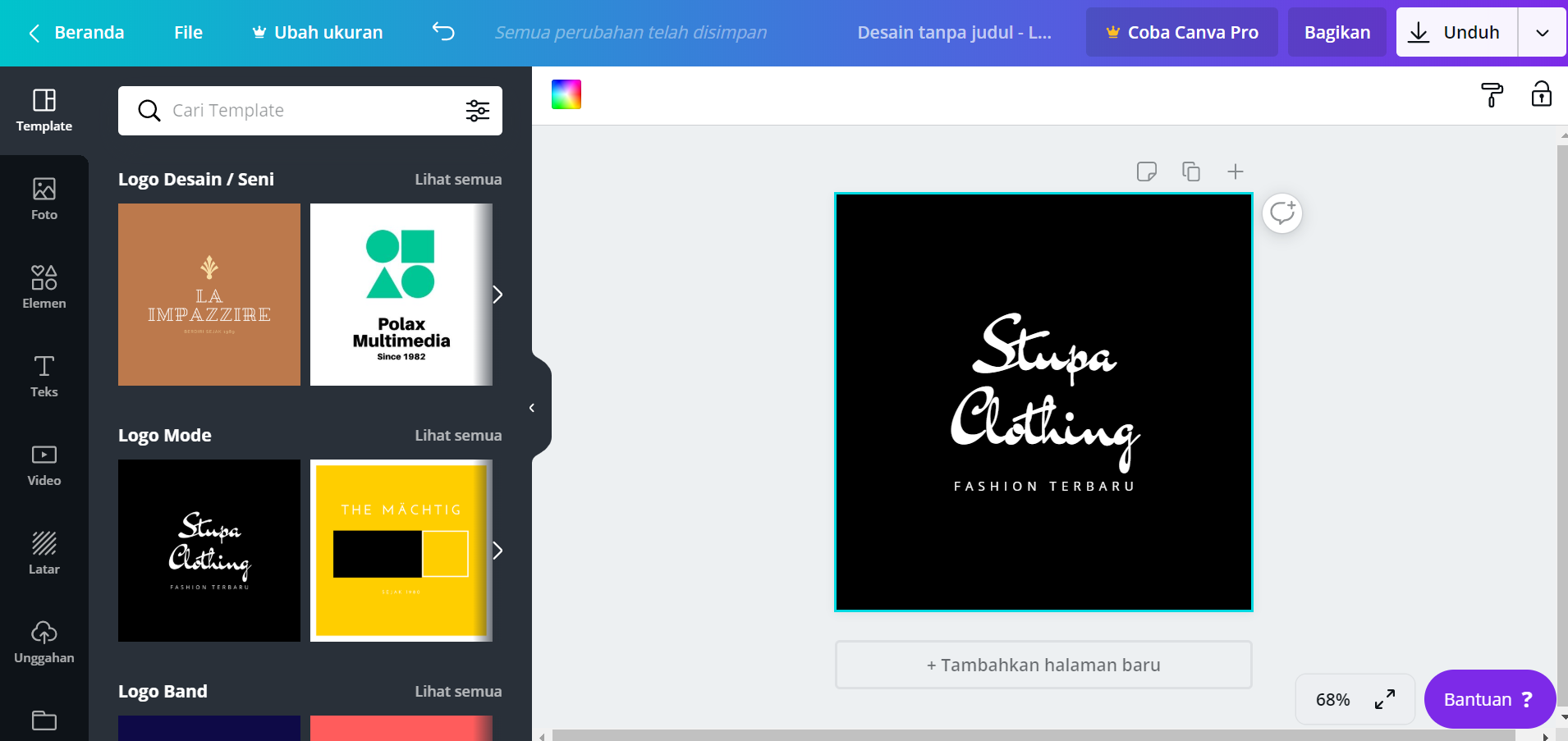Click the Unduh download button

tap(1456, 33)
